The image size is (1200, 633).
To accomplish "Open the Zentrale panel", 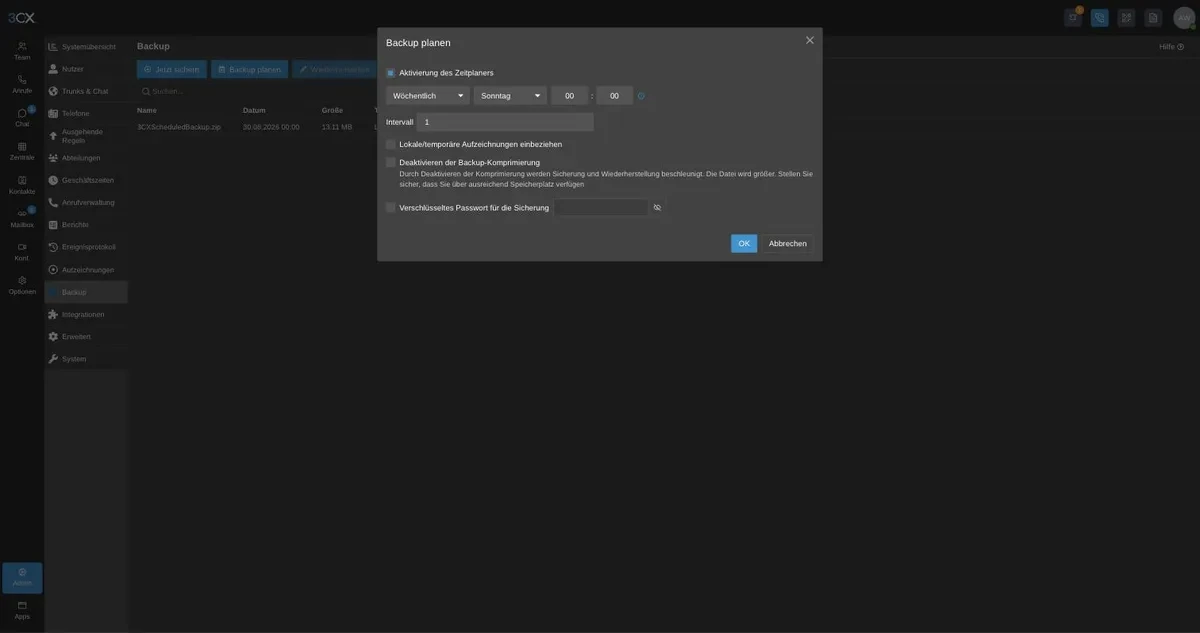I will [x=22, y=151].
